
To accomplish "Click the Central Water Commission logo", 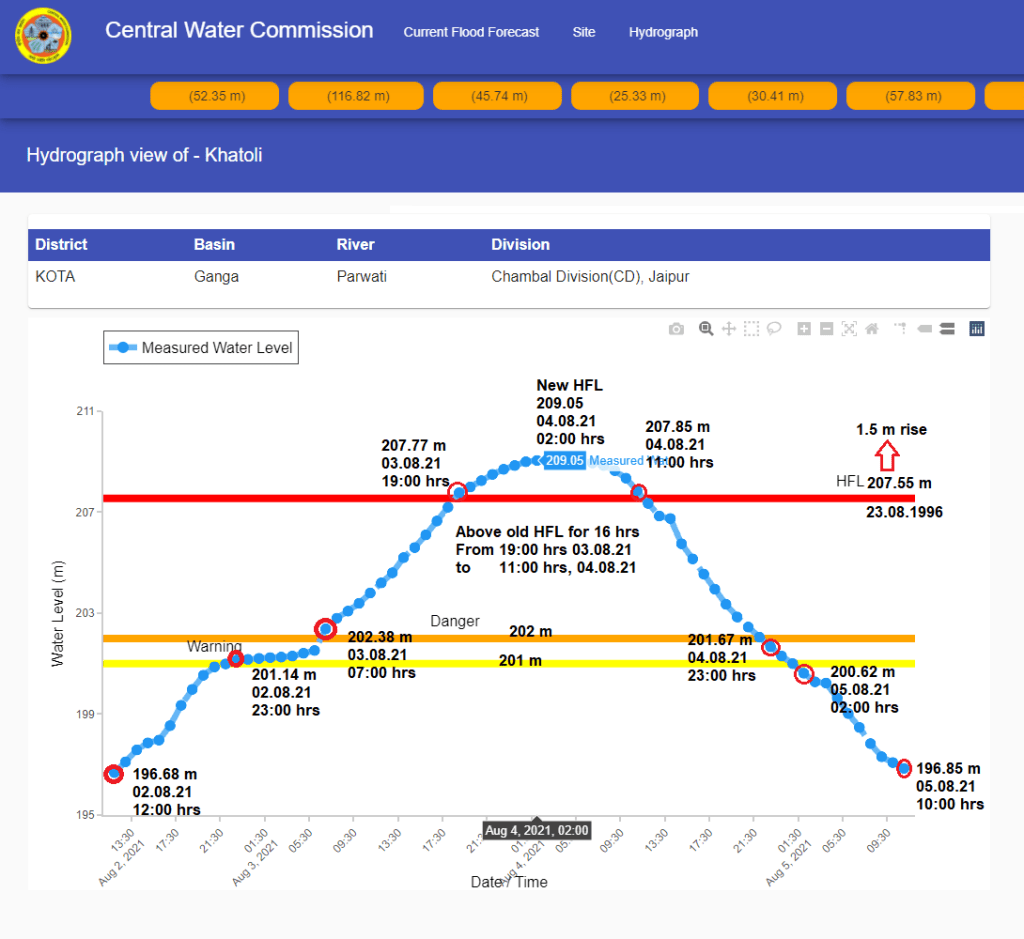I will [x=43, y=36].
